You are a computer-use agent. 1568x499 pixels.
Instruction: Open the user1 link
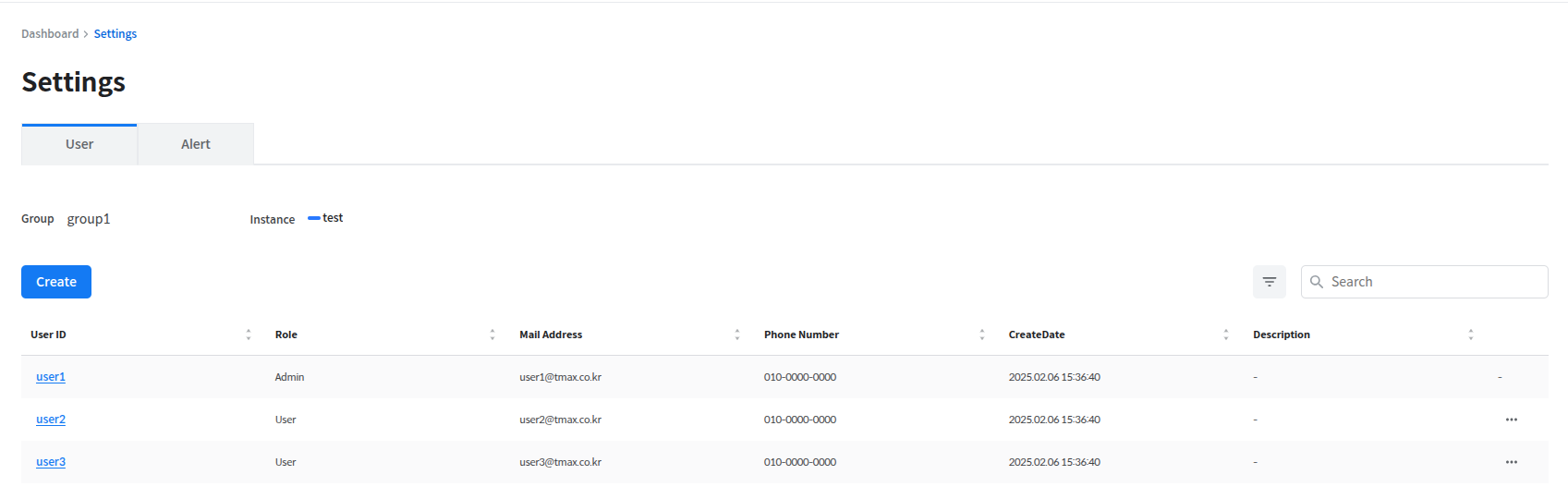(x=51, y=377)
